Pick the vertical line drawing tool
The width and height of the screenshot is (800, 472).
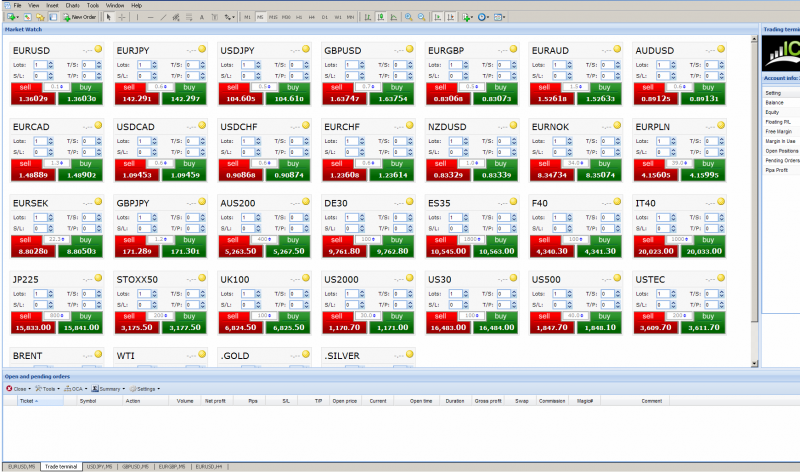pyautogui.click(x=137, y=17)
